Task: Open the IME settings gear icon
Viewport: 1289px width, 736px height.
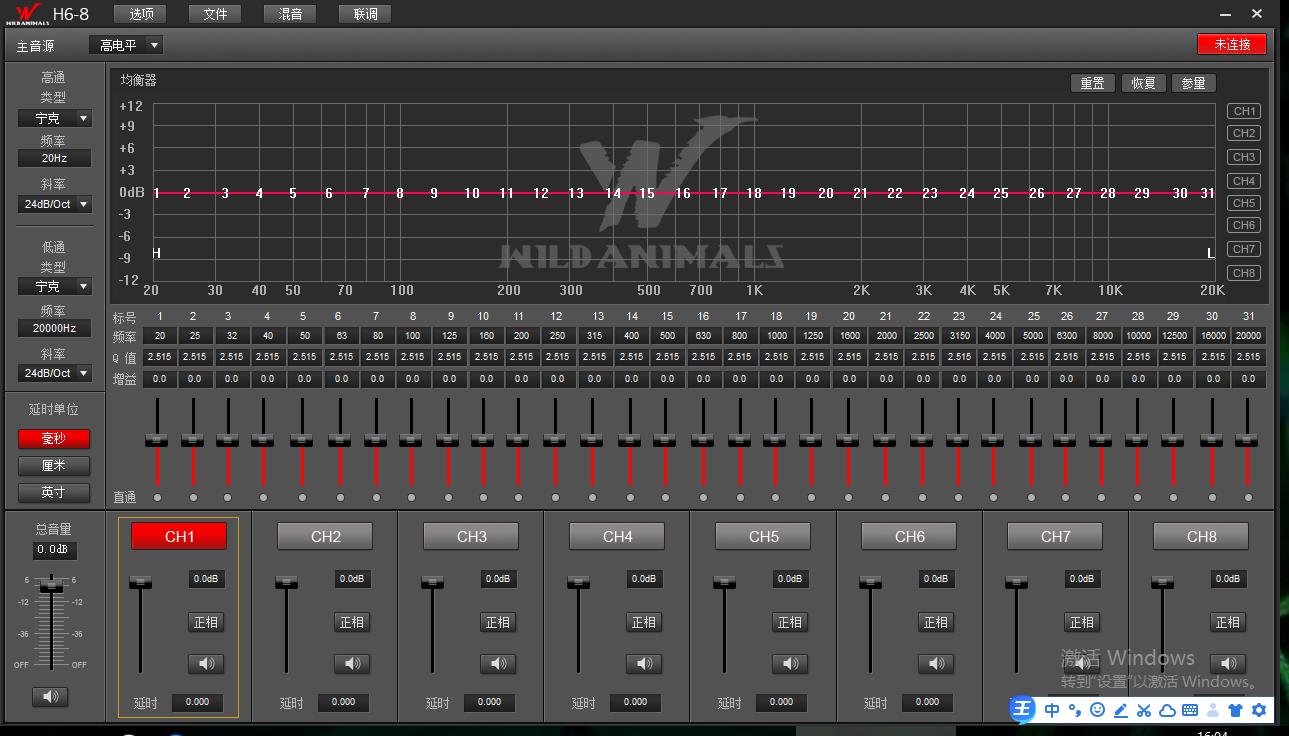Action: (1258, 710)
